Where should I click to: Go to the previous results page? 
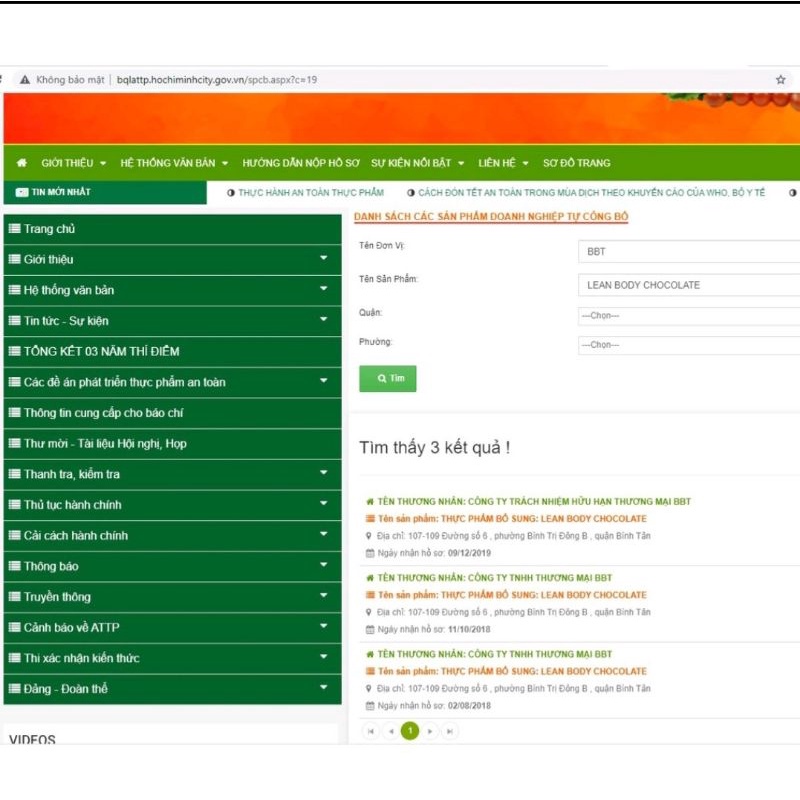click(x=391, y=731)
